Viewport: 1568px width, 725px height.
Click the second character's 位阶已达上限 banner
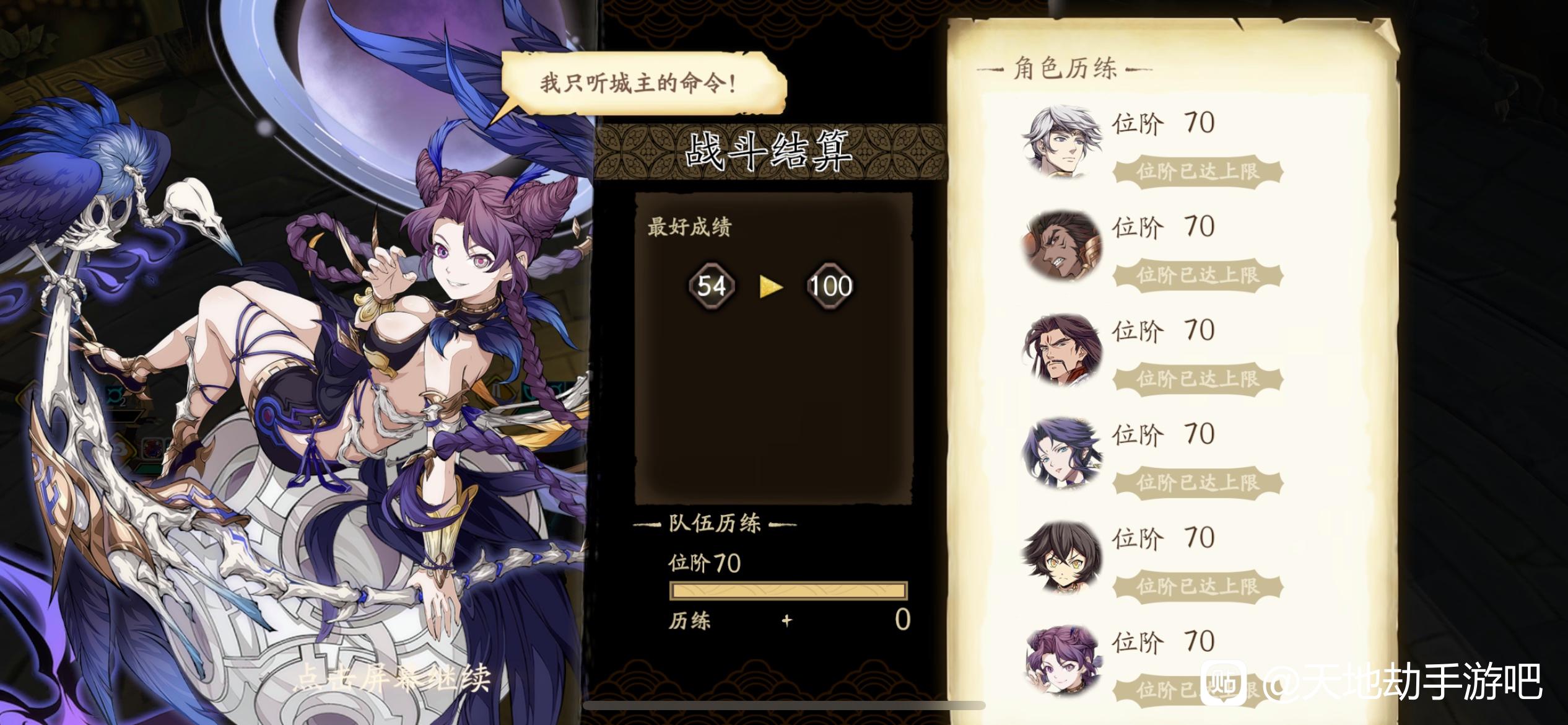1198,275
